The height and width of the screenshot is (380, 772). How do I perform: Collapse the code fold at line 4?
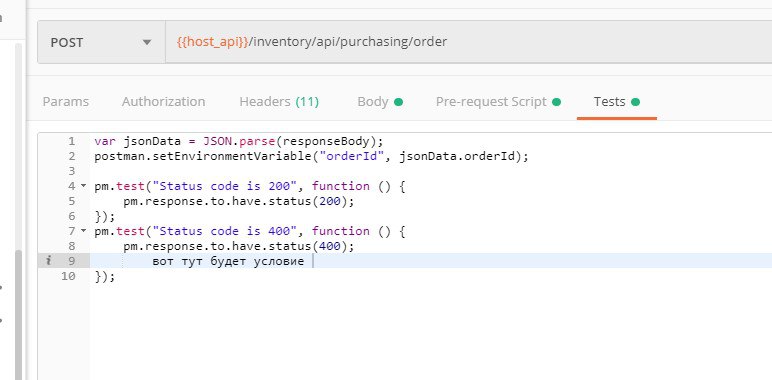[83, 186]
